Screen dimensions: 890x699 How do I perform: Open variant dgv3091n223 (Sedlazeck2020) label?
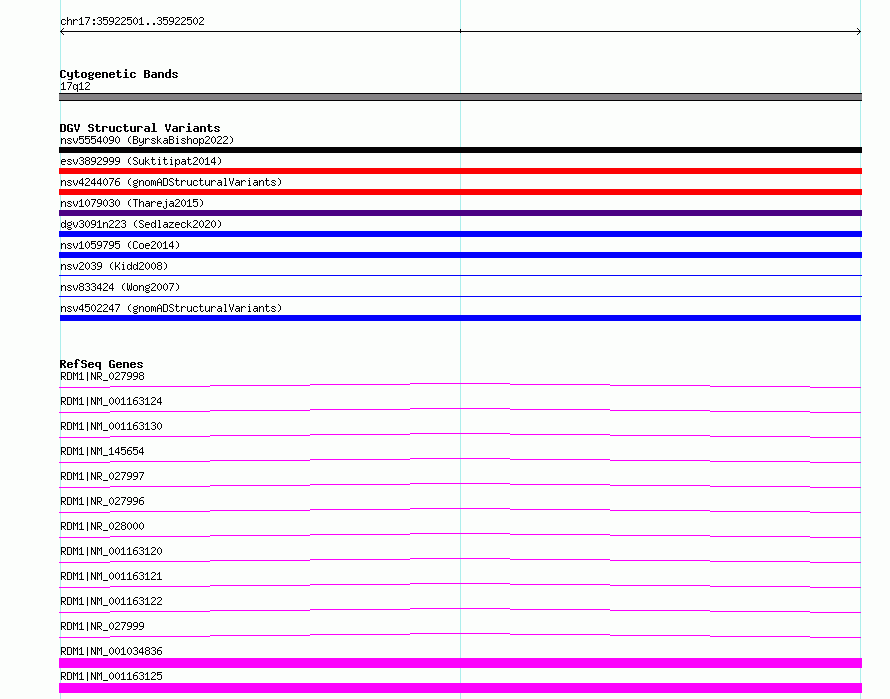tap(141, 224)
